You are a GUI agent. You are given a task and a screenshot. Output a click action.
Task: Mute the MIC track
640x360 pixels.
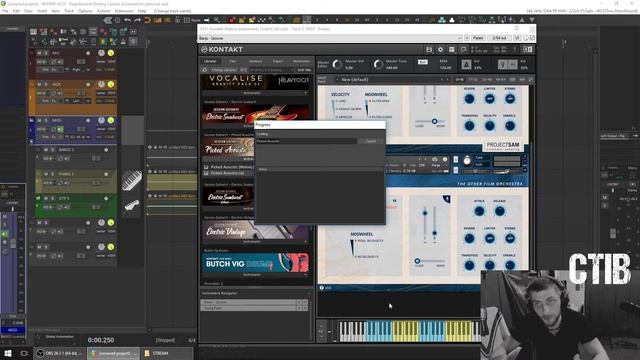39,53
